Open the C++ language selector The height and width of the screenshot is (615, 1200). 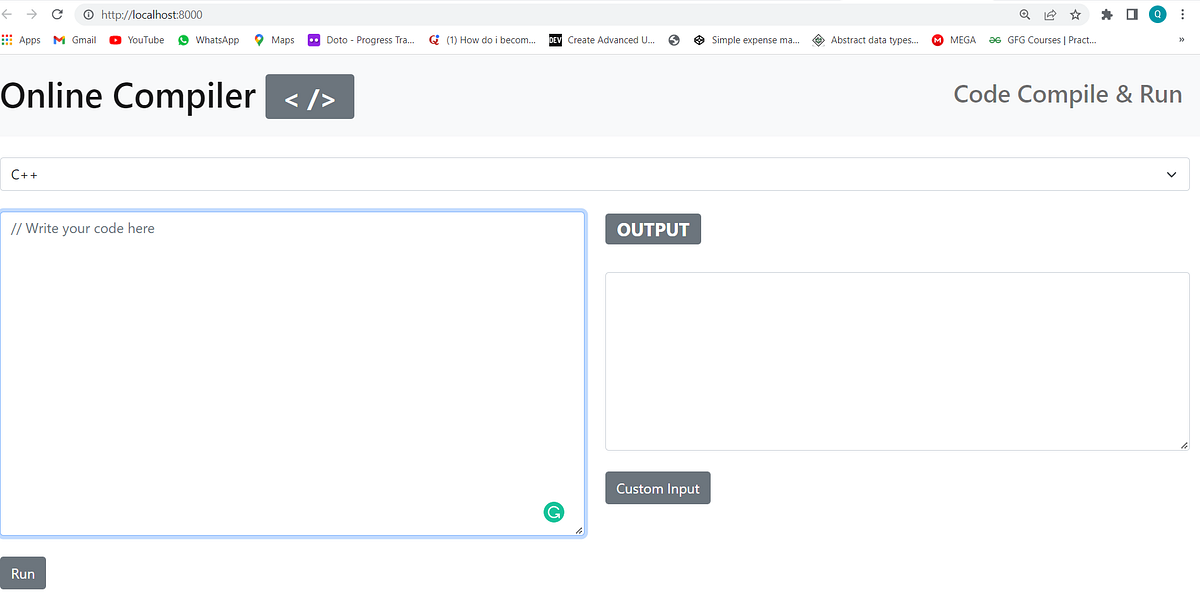click(595, 173)
